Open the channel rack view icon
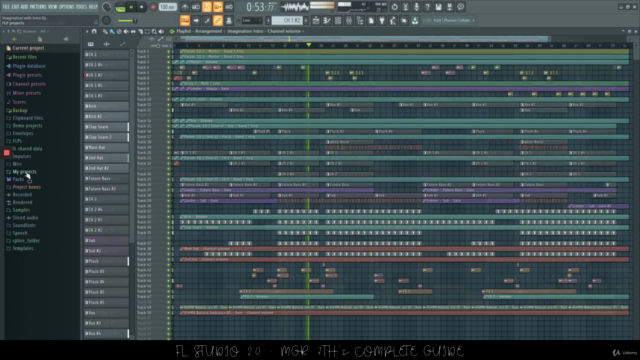Image resolution: width=640 pixels, height=360 pixels. [338, 20]
